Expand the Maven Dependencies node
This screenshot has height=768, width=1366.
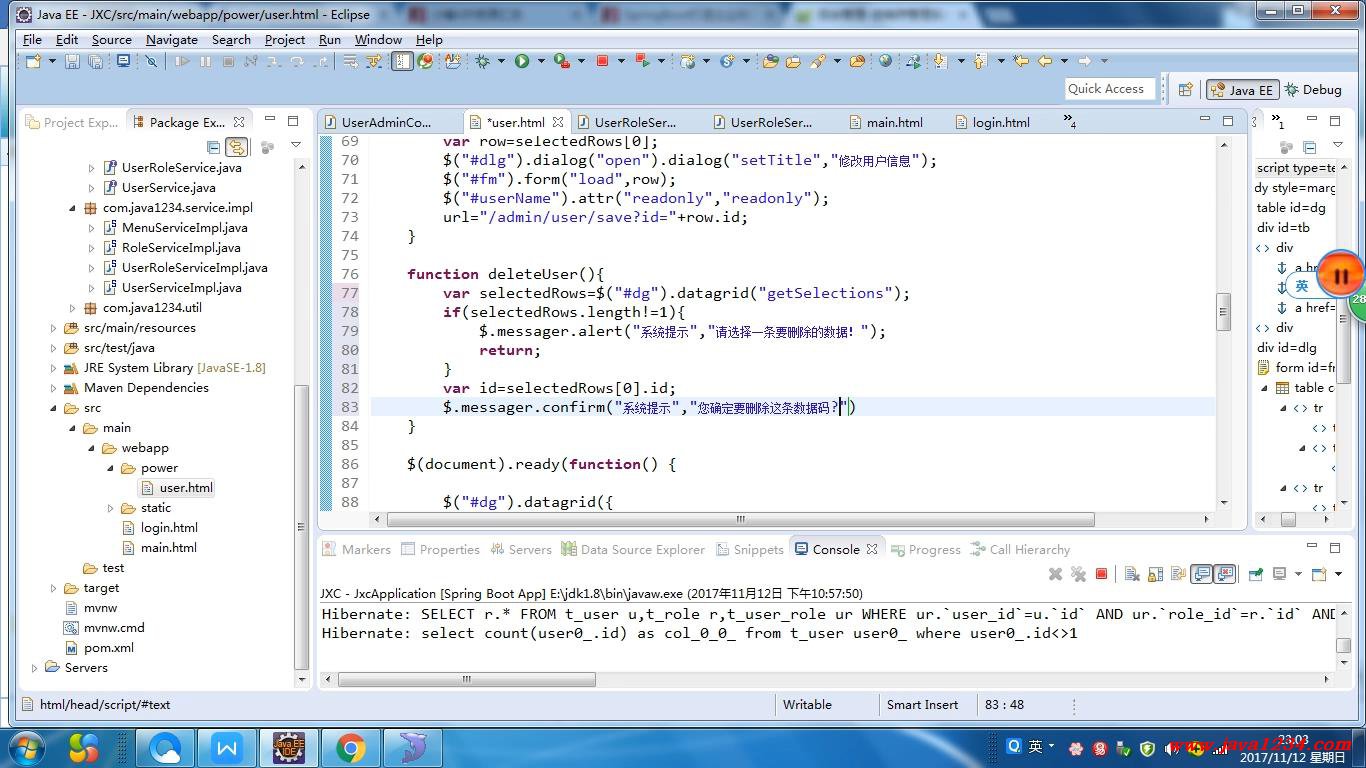coord(54,388)
